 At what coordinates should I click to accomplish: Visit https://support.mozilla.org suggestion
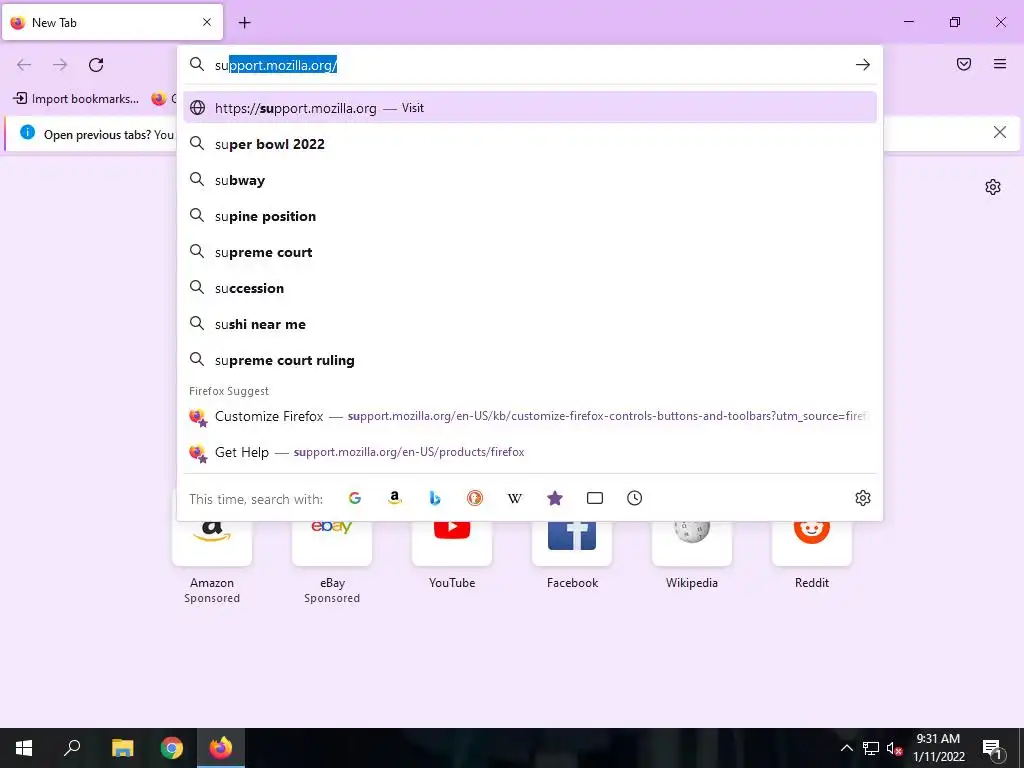[x=530, y=108]
